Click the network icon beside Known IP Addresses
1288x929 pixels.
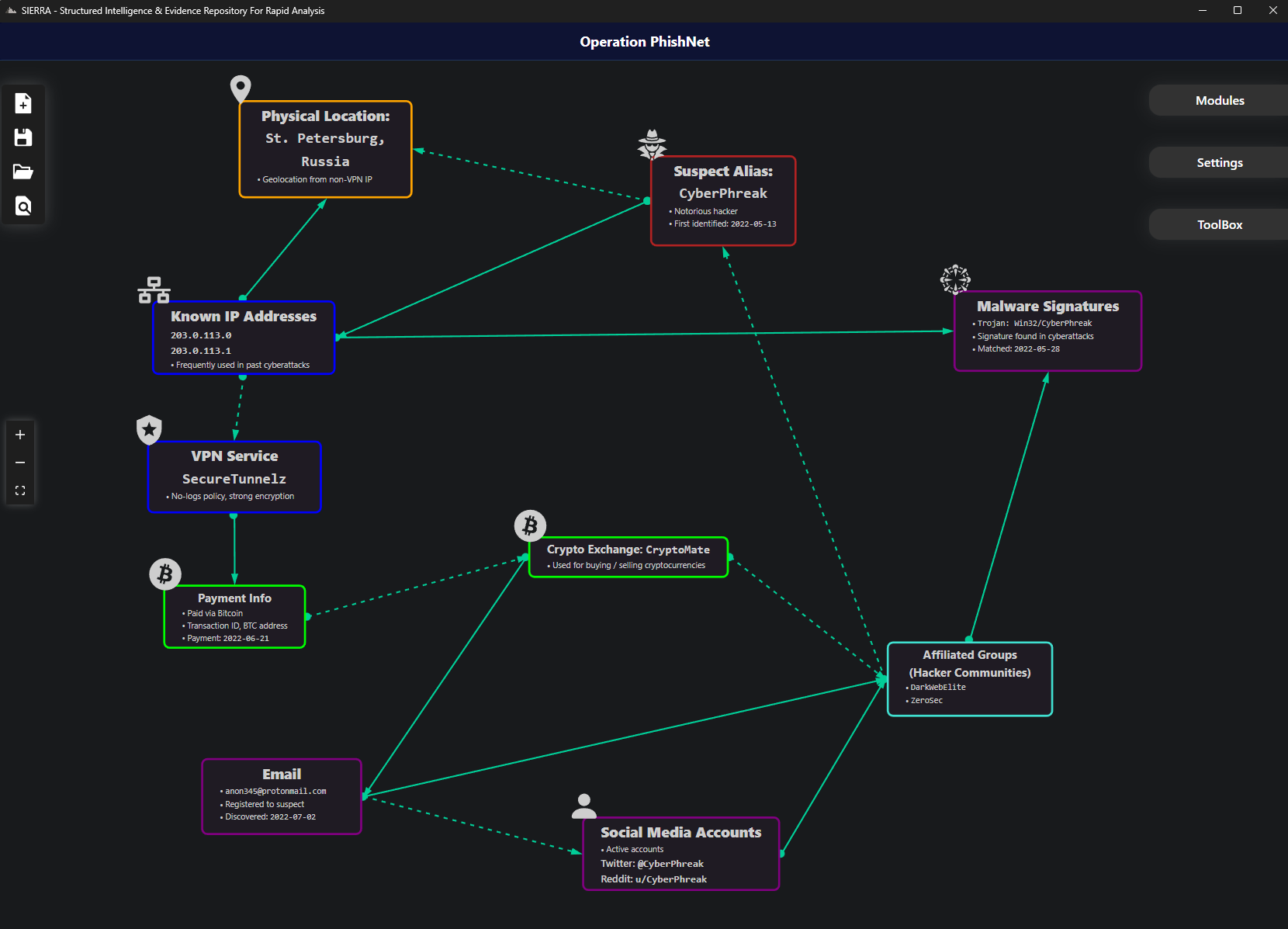point(154,290)
